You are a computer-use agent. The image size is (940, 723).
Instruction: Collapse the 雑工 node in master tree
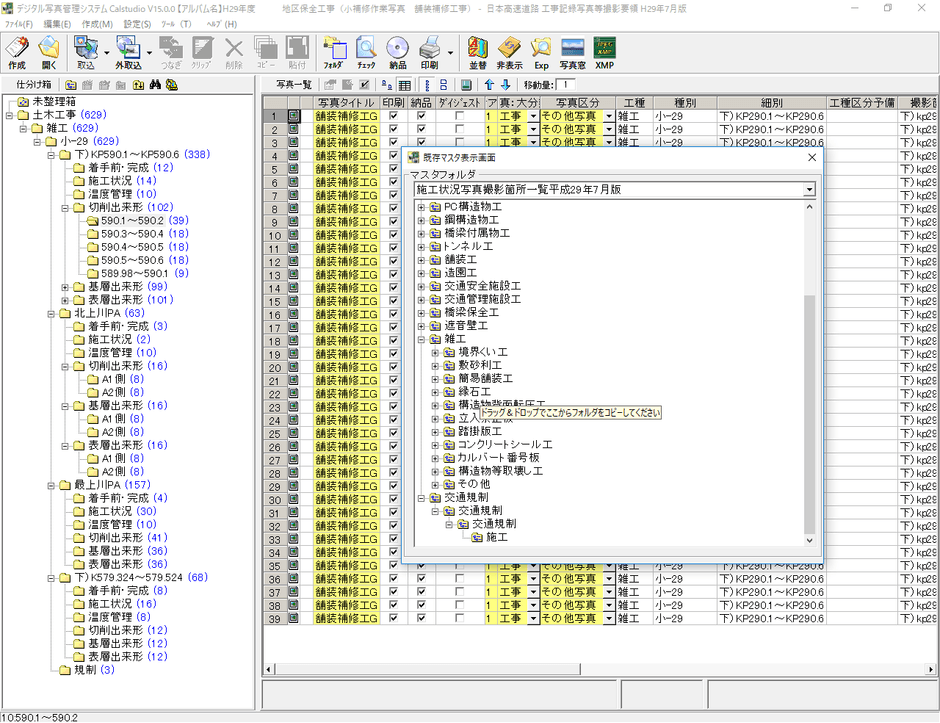[422, 339]
